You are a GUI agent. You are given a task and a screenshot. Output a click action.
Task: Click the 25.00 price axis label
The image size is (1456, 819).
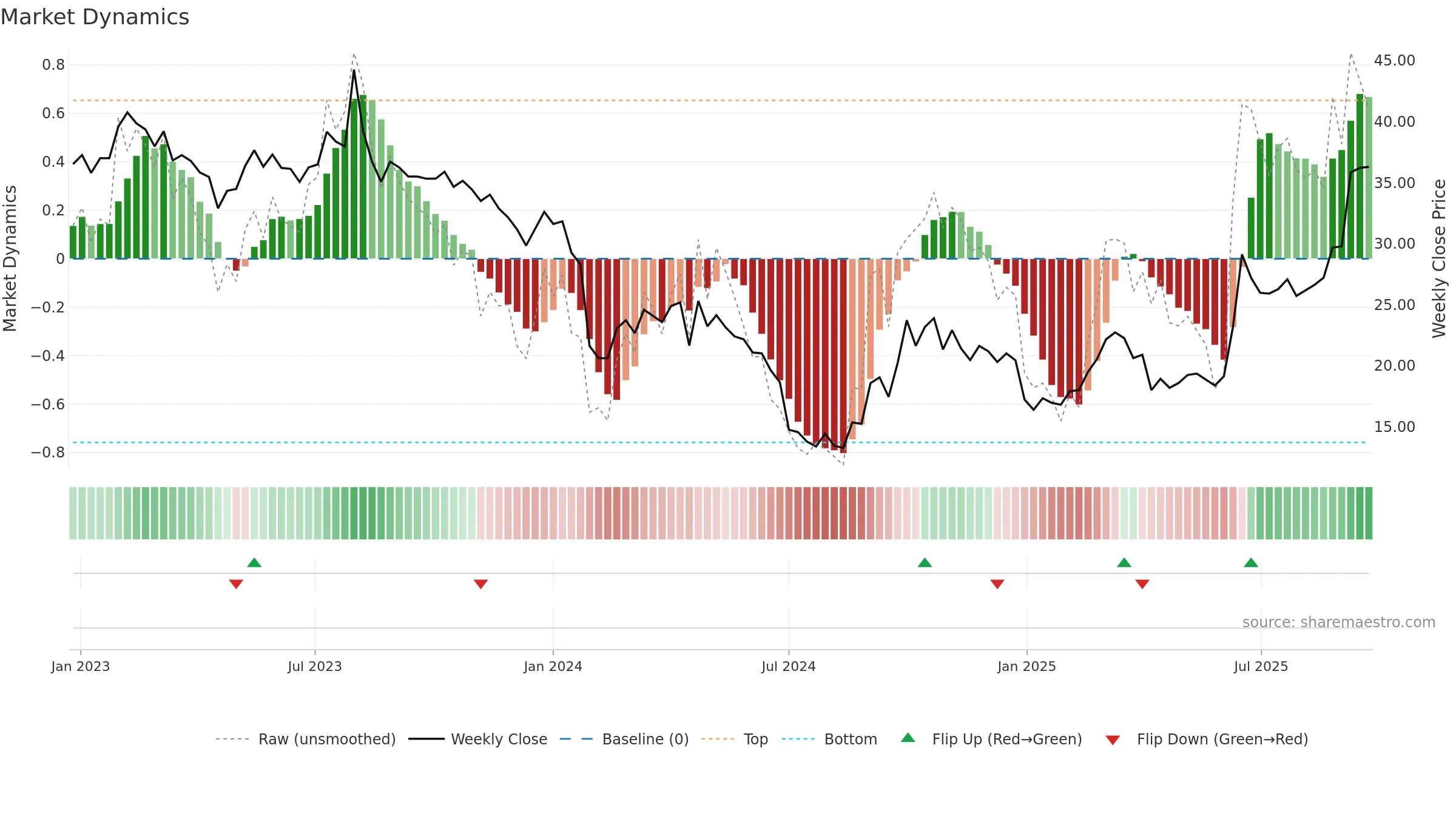[1395, 305]
